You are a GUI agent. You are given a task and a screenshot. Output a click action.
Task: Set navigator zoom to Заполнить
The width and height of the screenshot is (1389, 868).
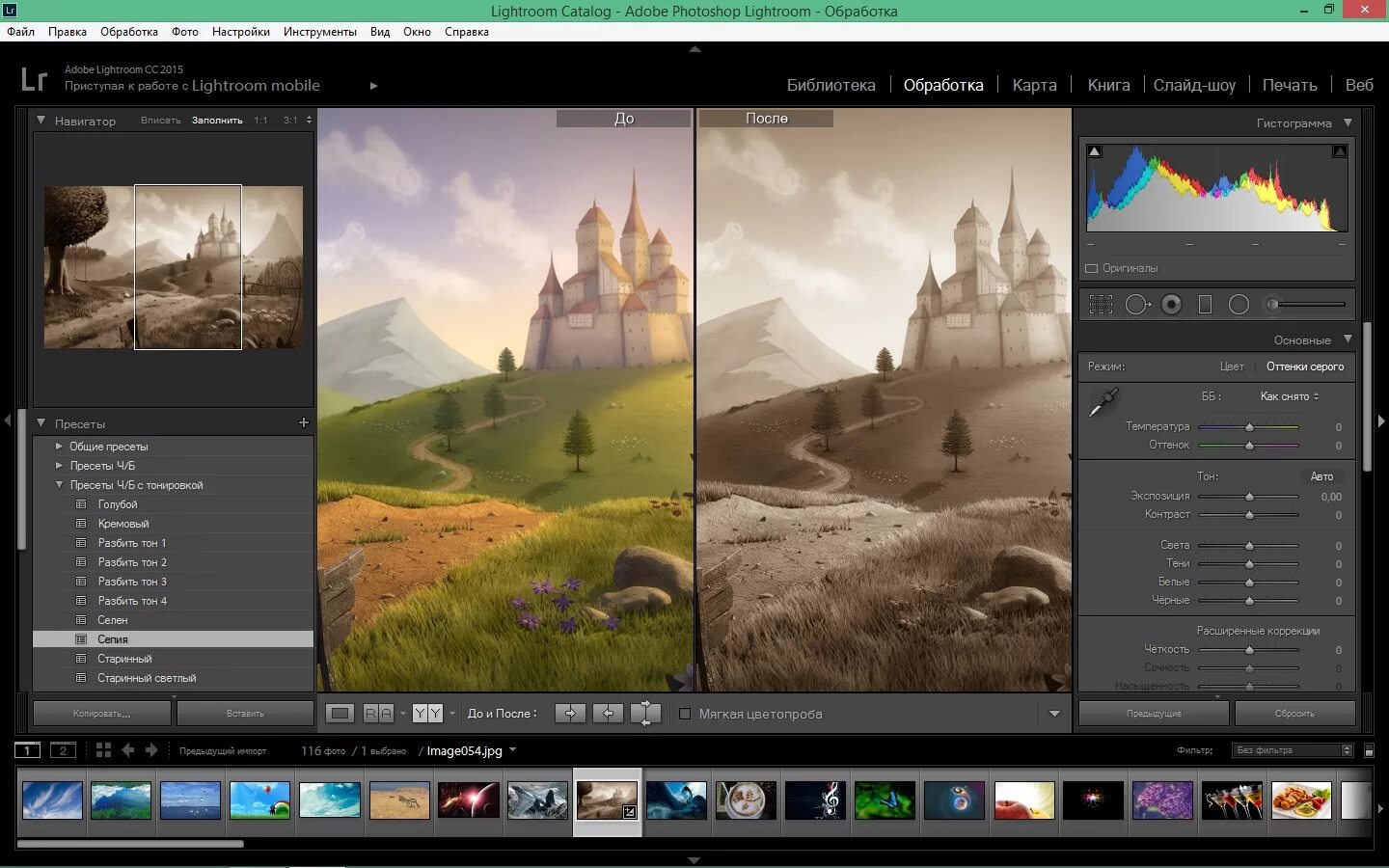coord(217,121)
